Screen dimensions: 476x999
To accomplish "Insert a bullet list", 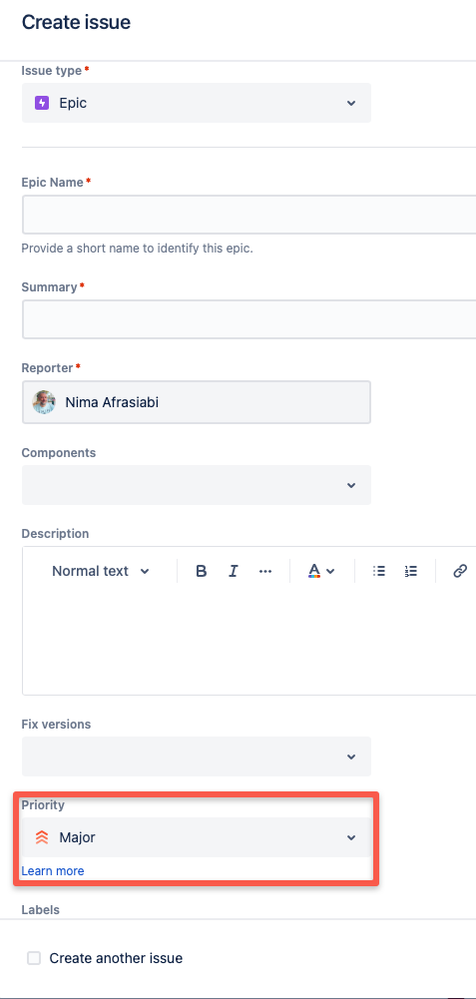I will (379, 571).
